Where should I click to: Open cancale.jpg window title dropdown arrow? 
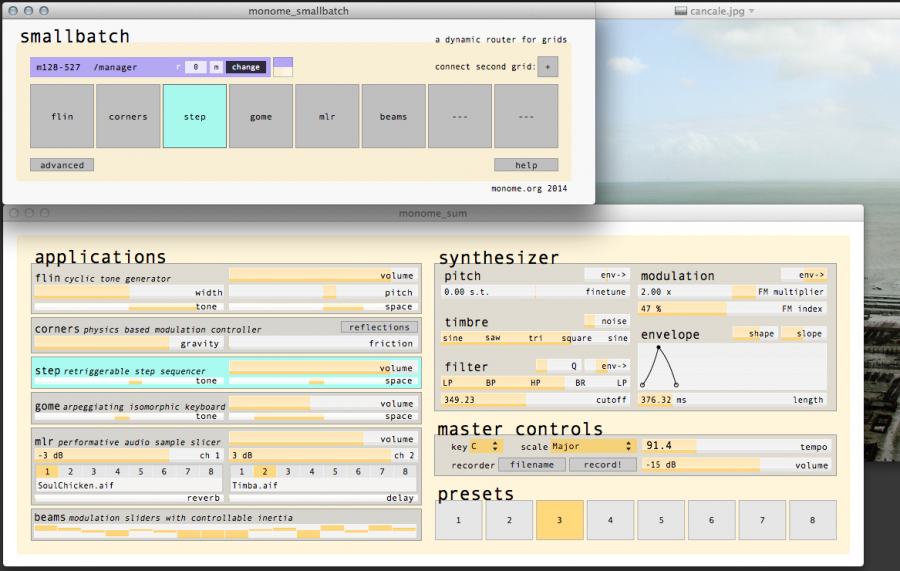[751, 11]
